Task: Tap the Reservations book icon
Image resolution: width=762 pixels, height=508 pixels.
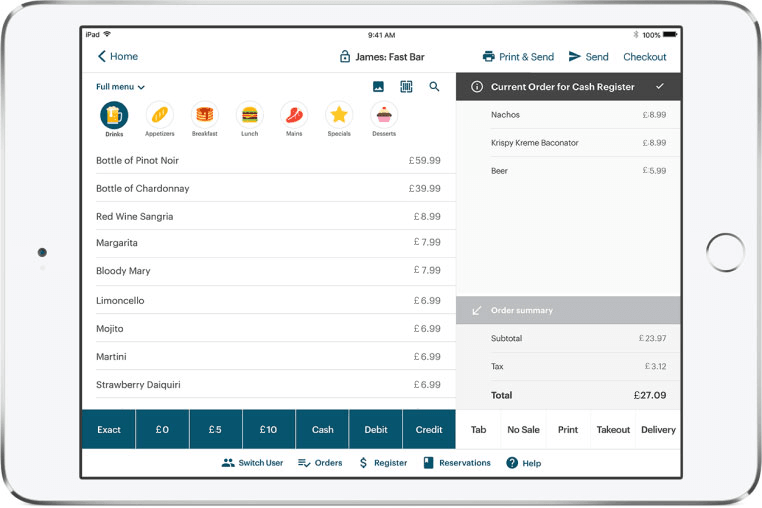Action: [x=428, y=463]
